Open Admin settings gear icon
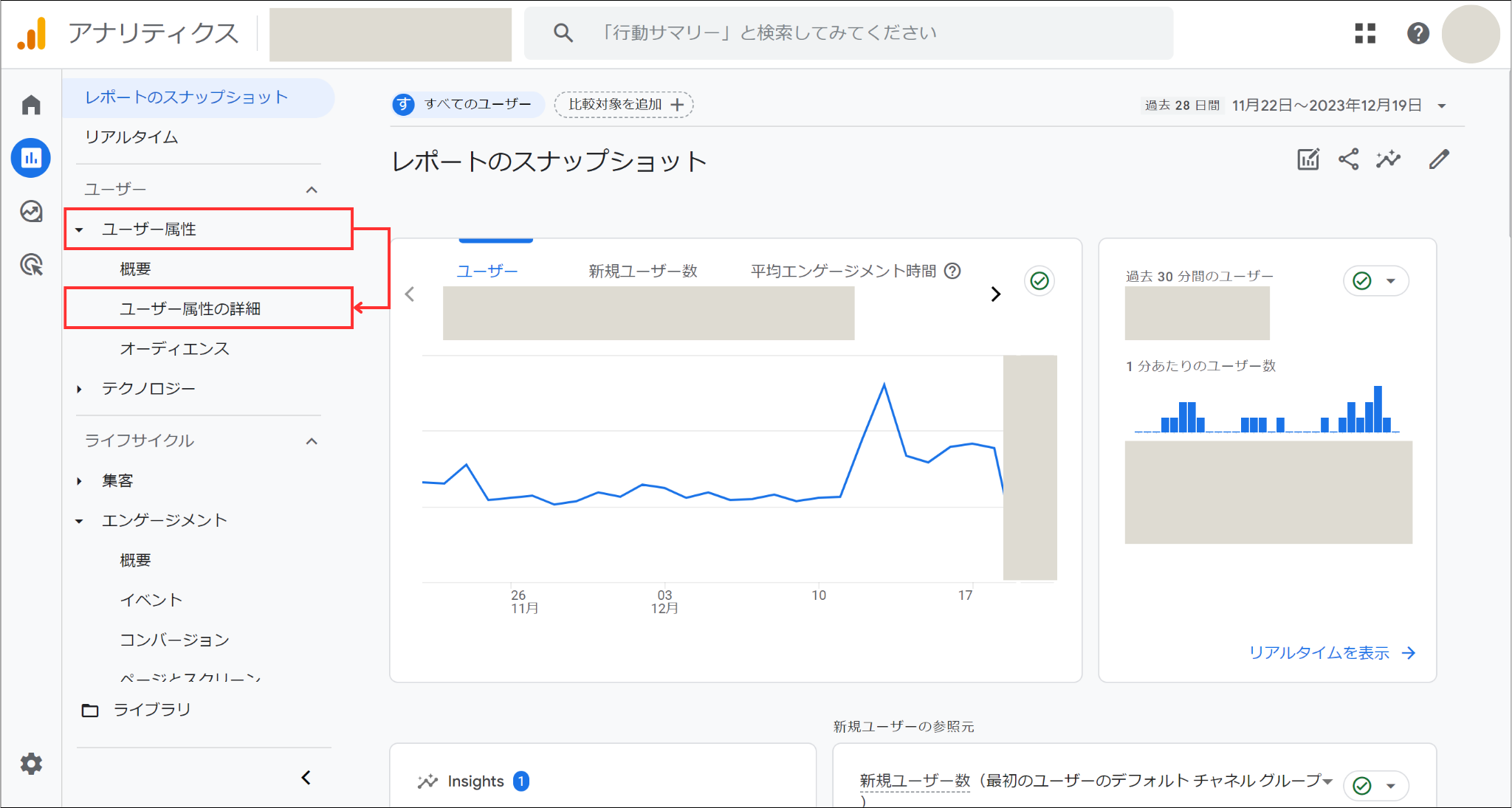 pos(31,763)
